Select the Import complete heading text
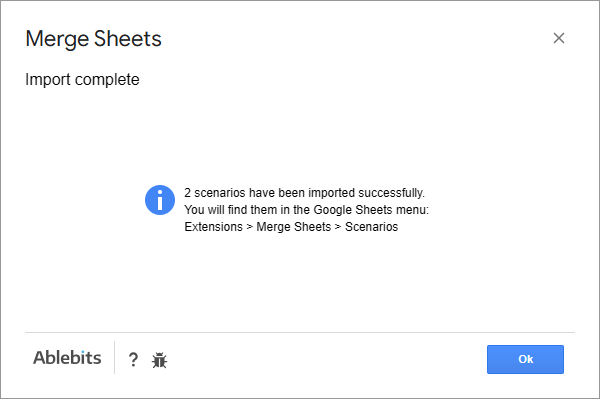Viewport: 600px width, 399px height. point(82,80)
